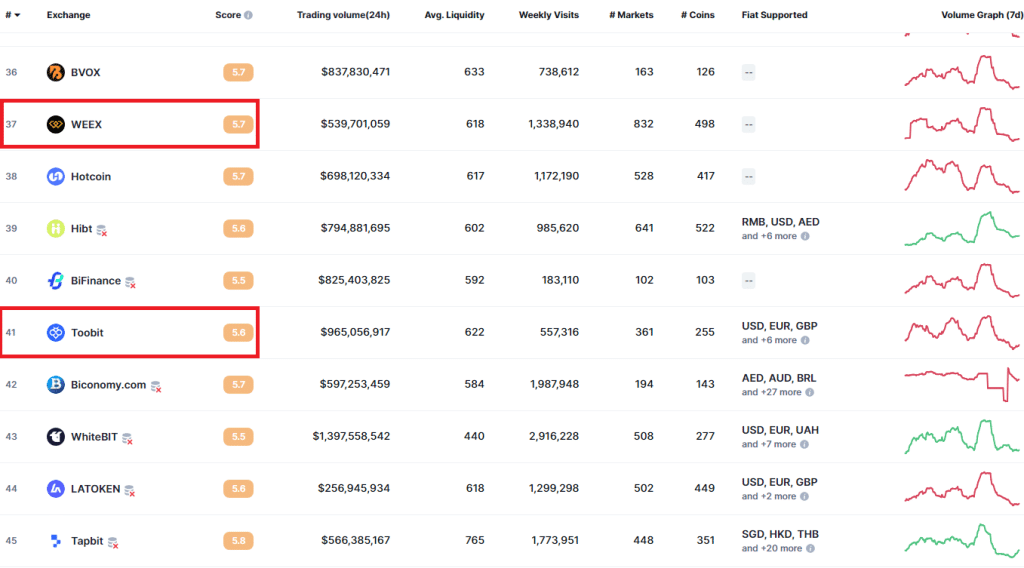
Task: Click the info icon next to Score header
Action: tap(248, 15)
